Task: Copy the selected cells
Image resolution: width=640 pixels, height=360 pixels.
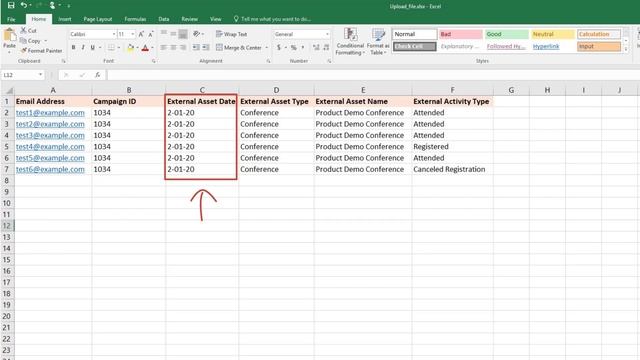Action: point(30,41)
